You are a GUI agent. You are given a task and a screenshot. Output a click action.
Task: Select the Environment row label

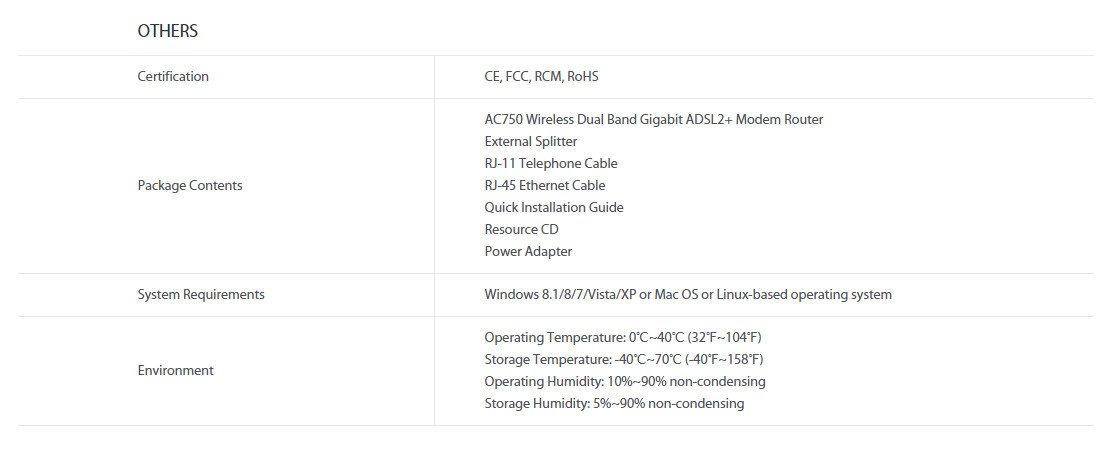175,370
